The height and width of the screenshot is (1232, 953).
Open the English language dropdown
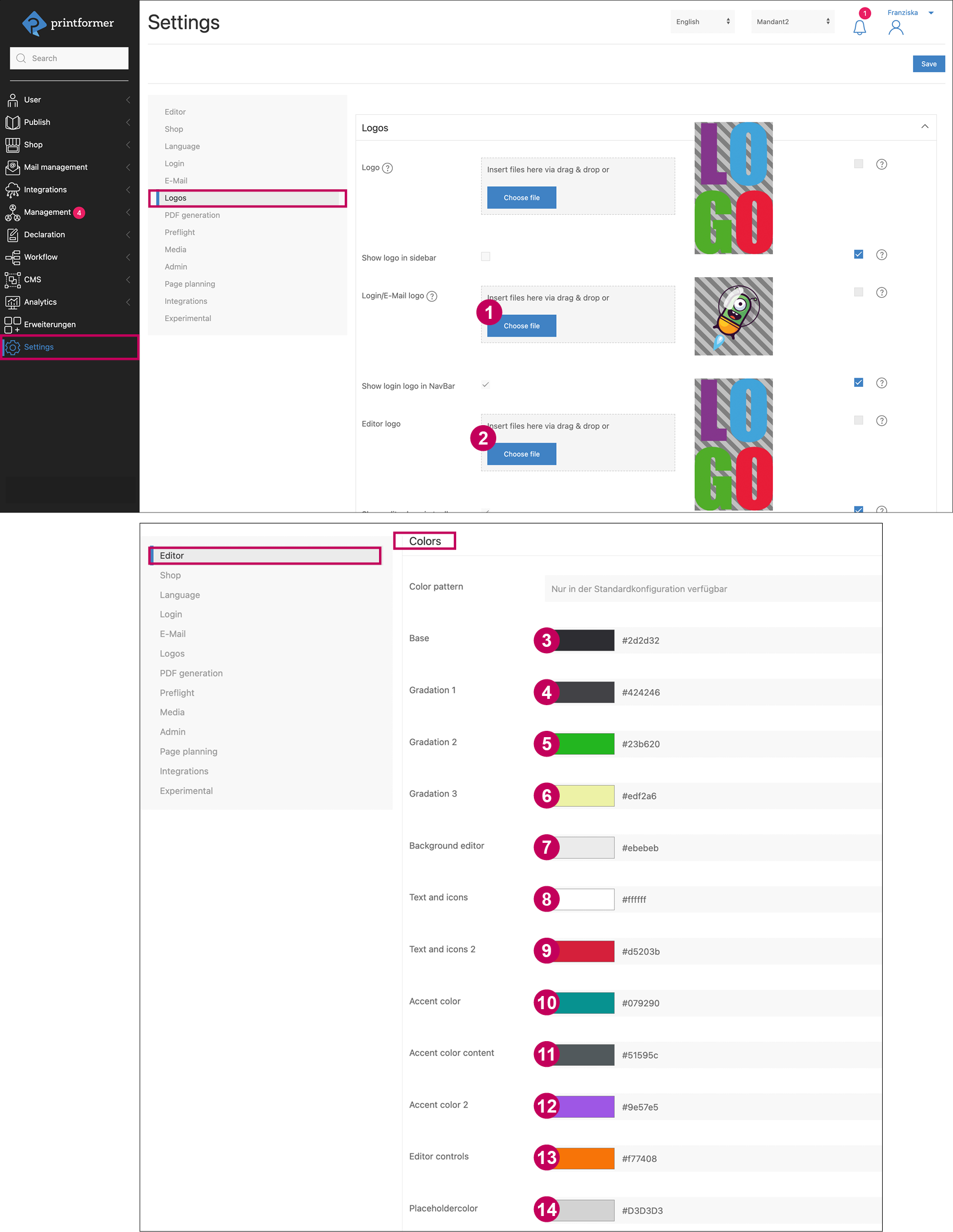(x=702, y=21)
